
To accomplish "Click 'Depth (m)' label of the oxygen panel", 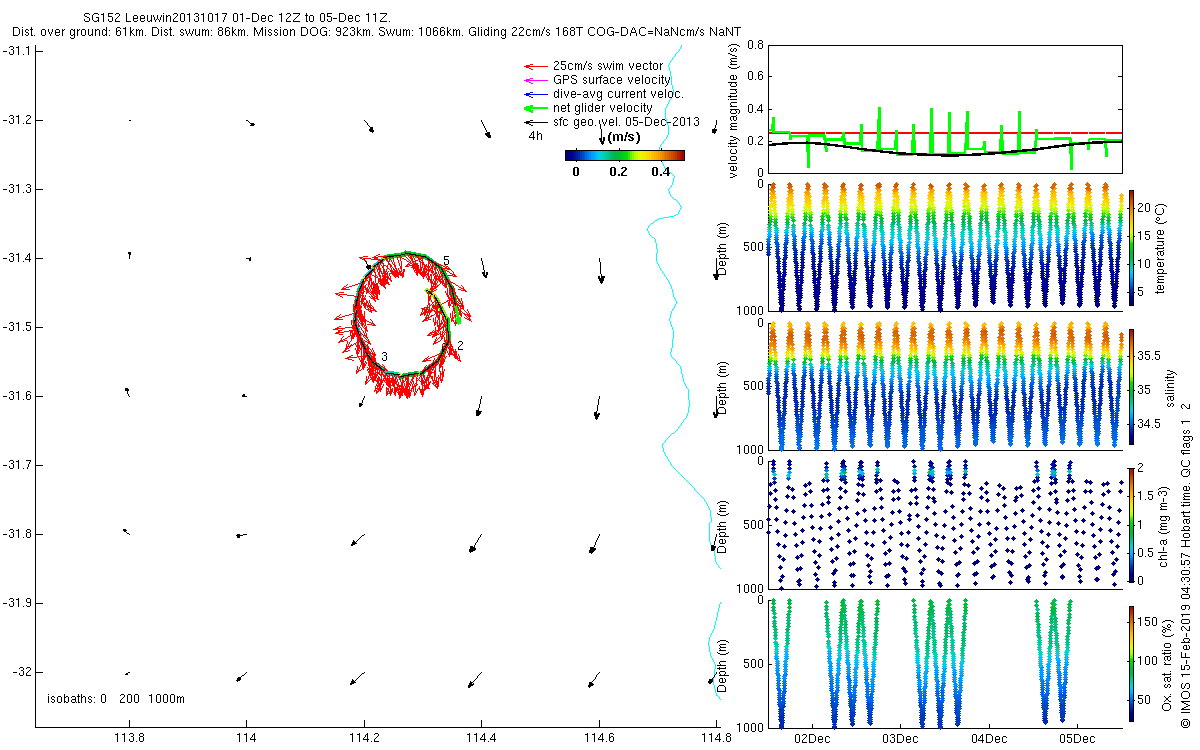I will [x=721, y=666].
